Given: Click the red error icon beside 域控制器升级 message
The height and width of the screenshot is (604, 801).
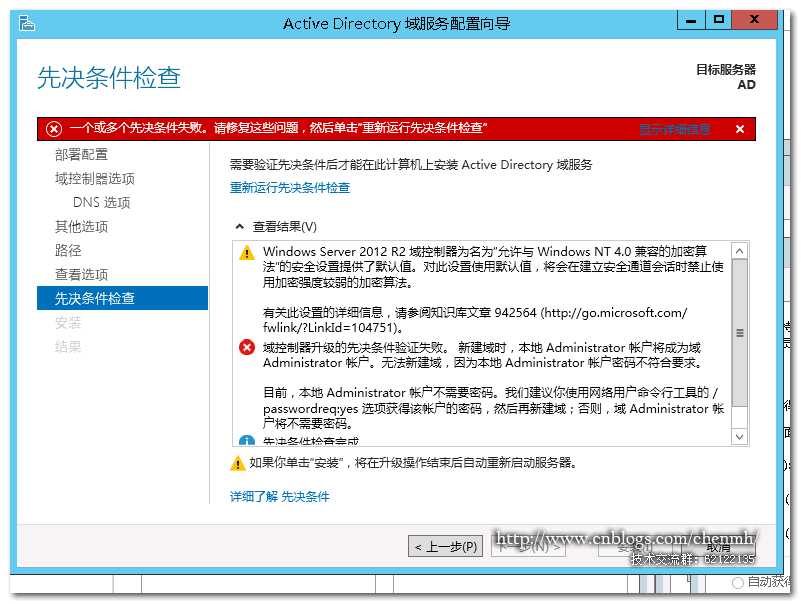Looking at the screenshot, I should [247, 347].
